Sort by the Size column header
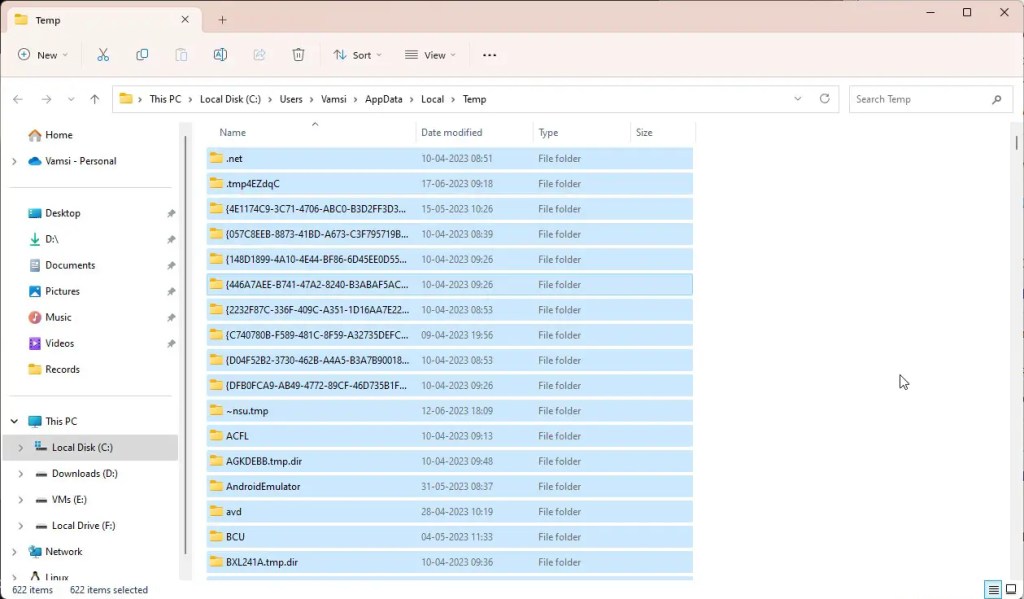Screen dimensions: 1024x599 click(x=662, y=133)
